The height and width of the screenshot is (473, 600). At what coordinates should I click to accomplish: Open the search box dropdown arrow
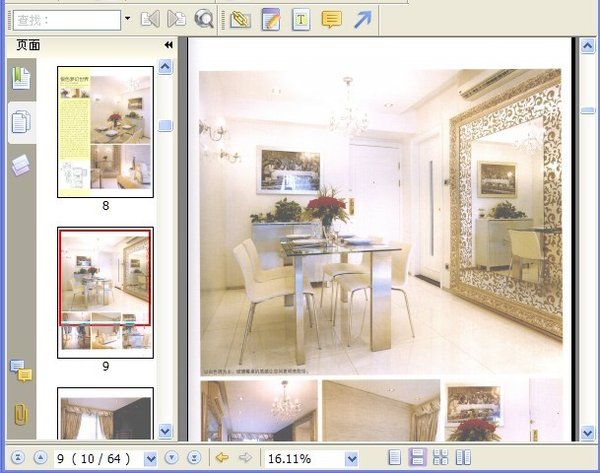click(127, 19)
